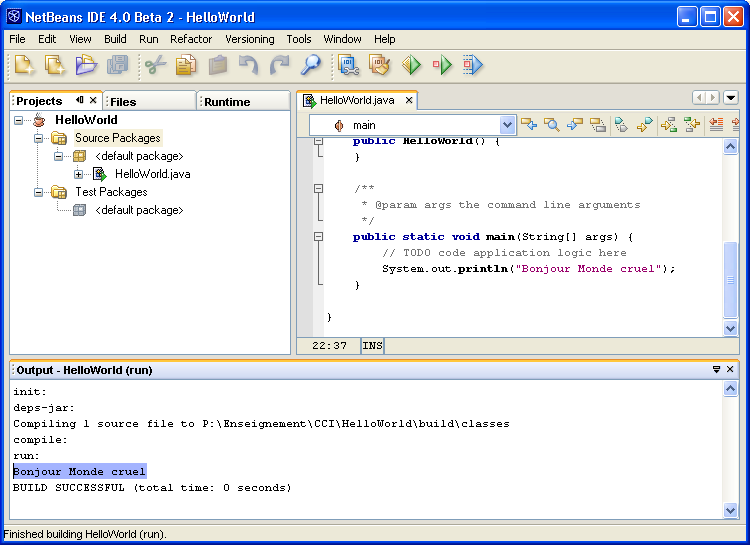The width and height of the screenshot is (750, 545).
Task: Click Debug Main Project red-square green-arrow icon
Action: pos(442,65)
